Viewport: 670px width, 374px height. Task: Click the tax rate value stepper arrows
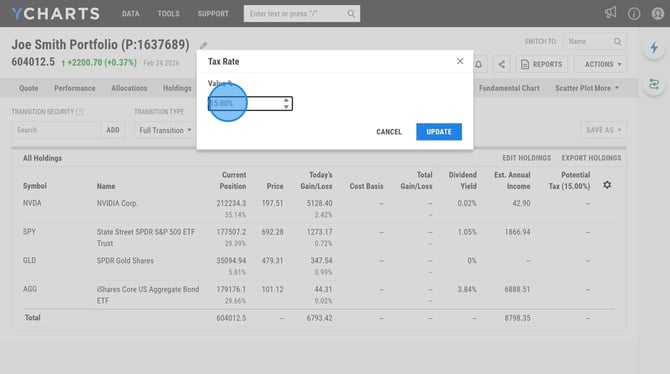(286, 103)
